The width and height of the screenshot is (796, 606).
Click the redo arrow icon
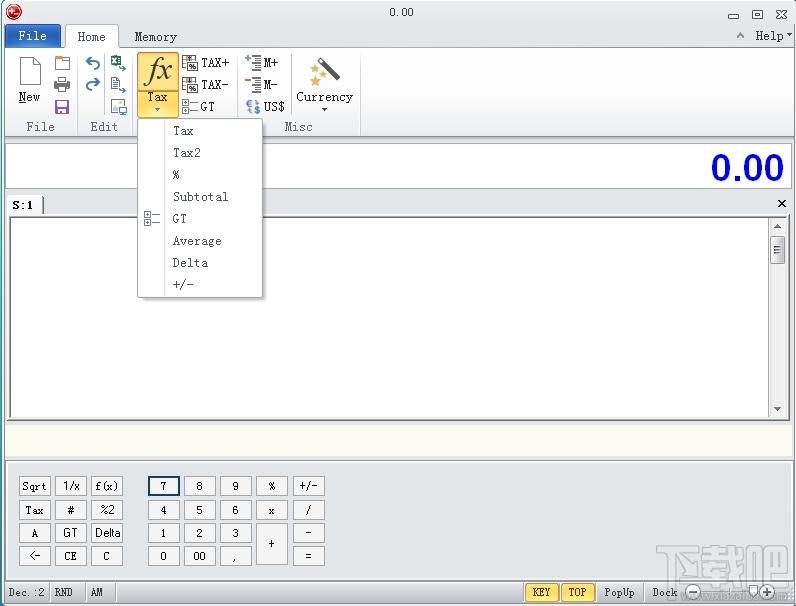pyautogui.click(x=93, y=84)
